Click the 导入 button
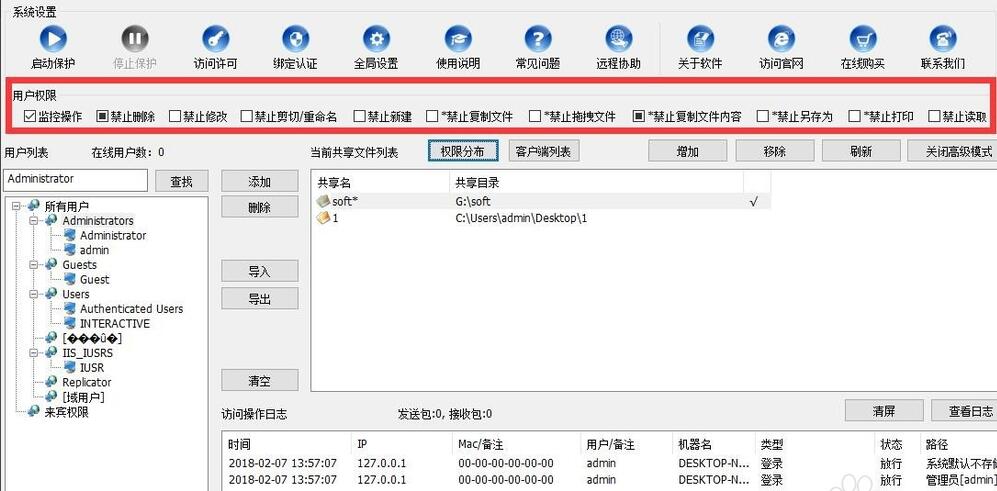The image size is (997, 491). 259,272
